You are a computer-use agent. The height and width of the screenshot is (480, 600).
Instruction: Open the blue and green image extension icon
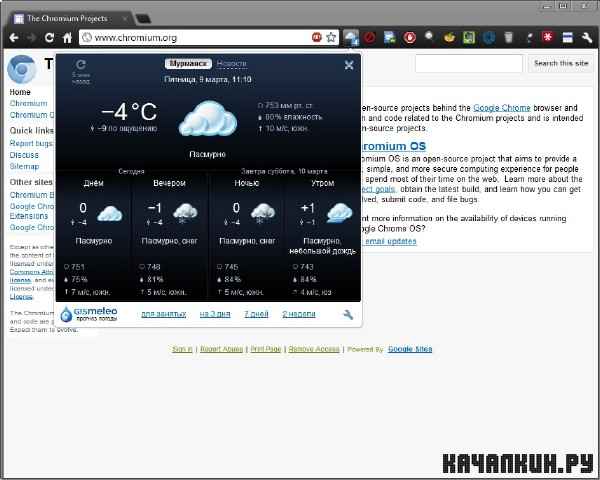coord(390,38)
